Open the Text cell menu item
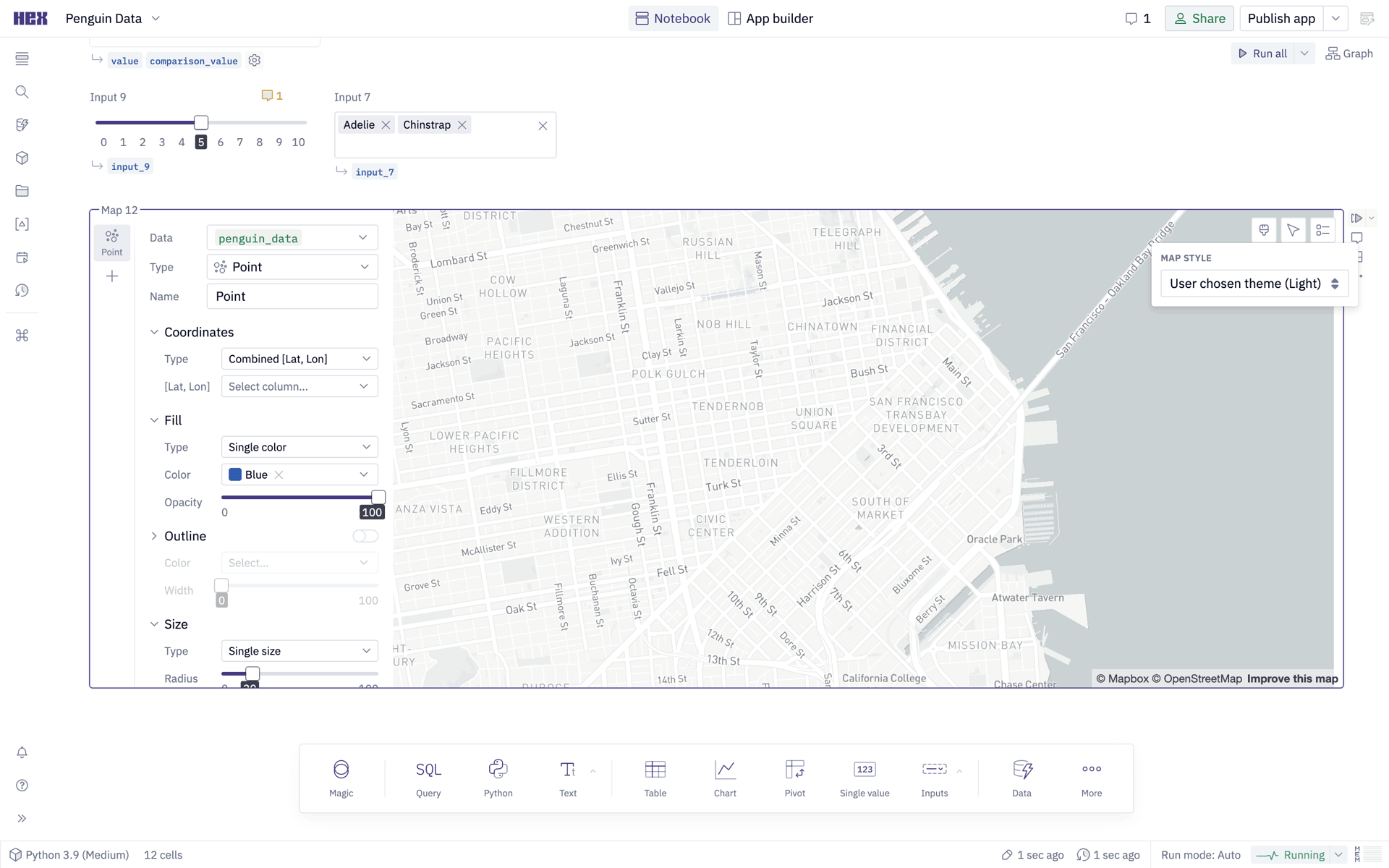Viewport: 1389px width, 868px height. click(568, 778)
